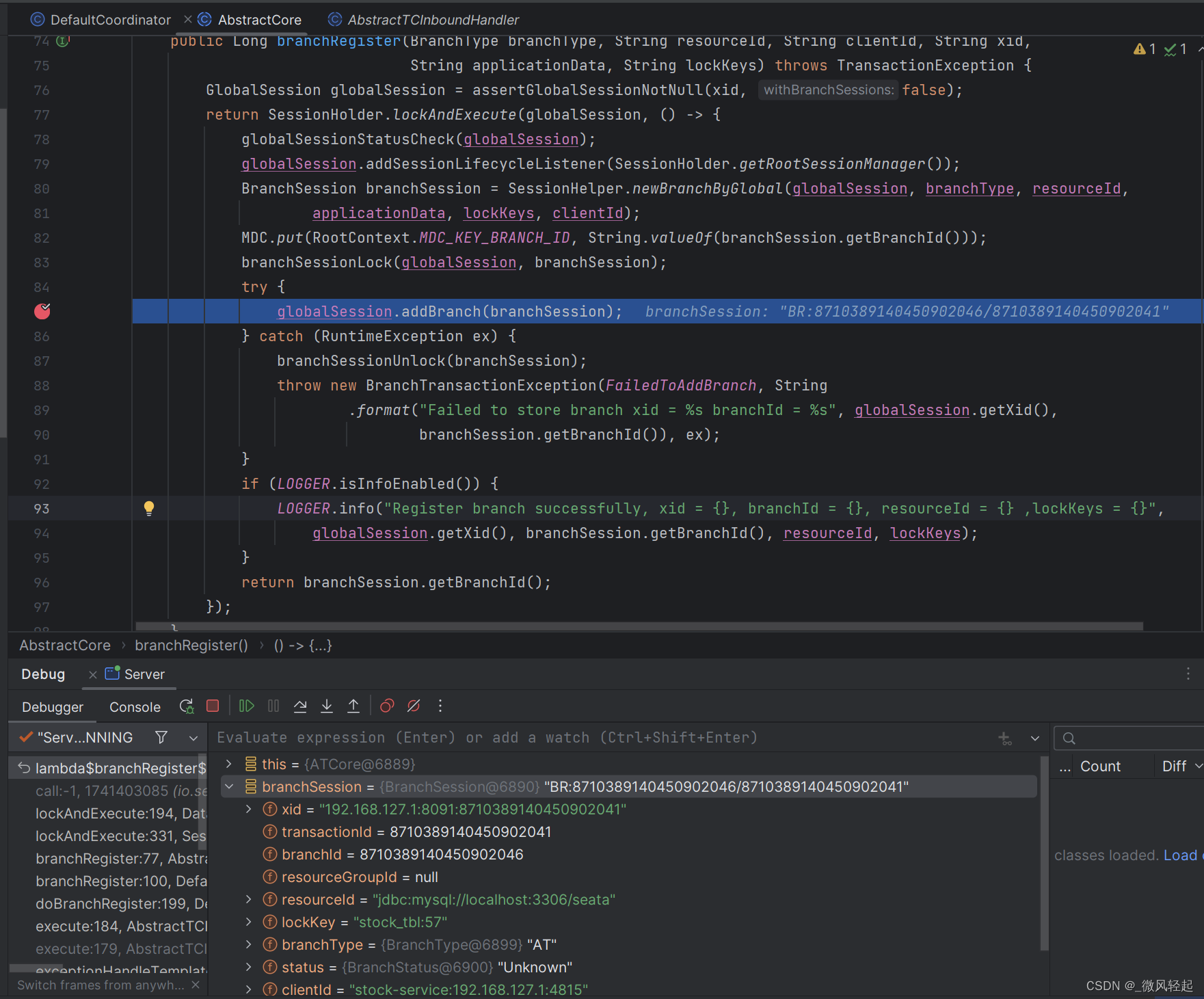Click the Pause Program icon

click(x=273, y=706)
